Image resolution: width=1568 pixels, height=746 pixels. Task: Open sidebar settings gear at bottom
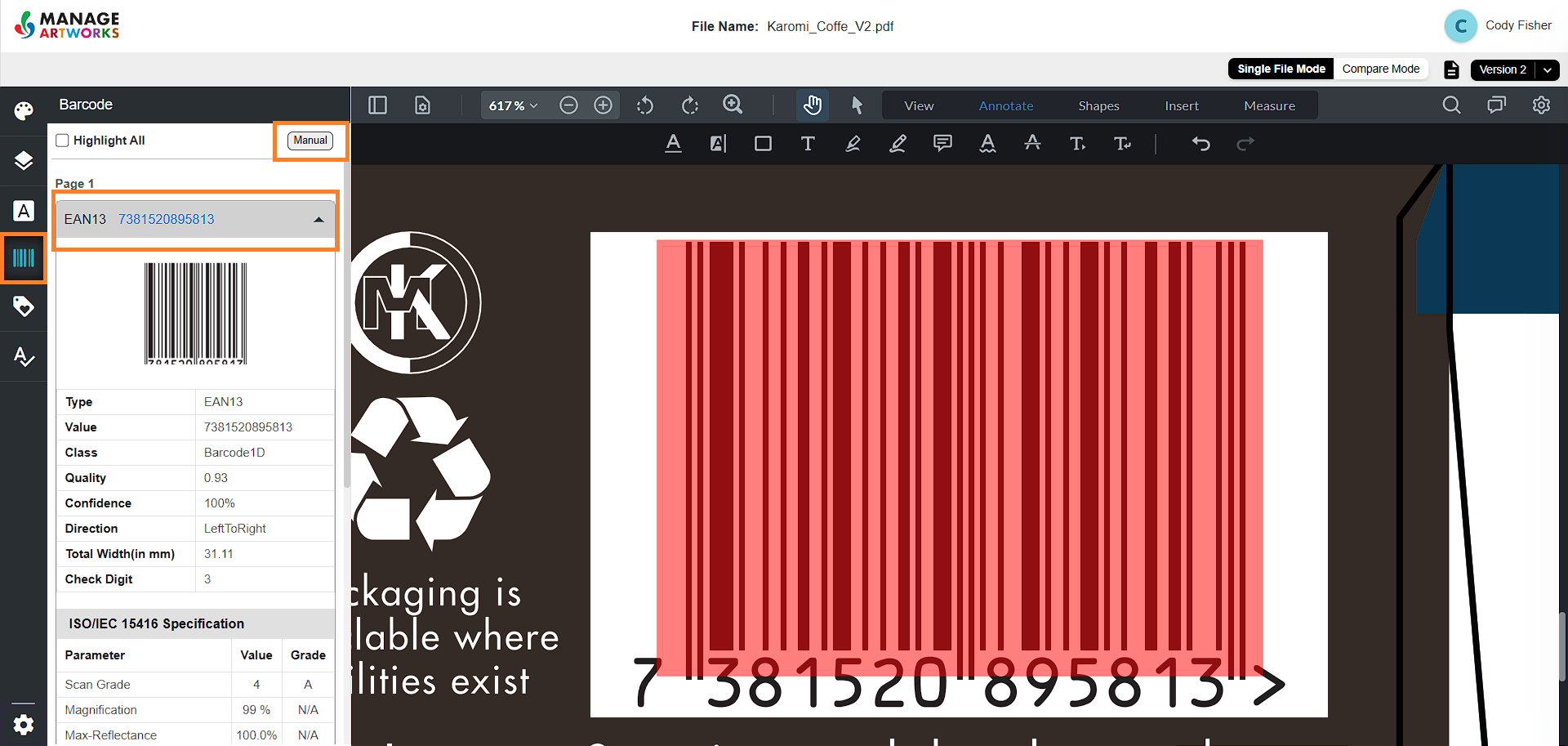point(24,725)
